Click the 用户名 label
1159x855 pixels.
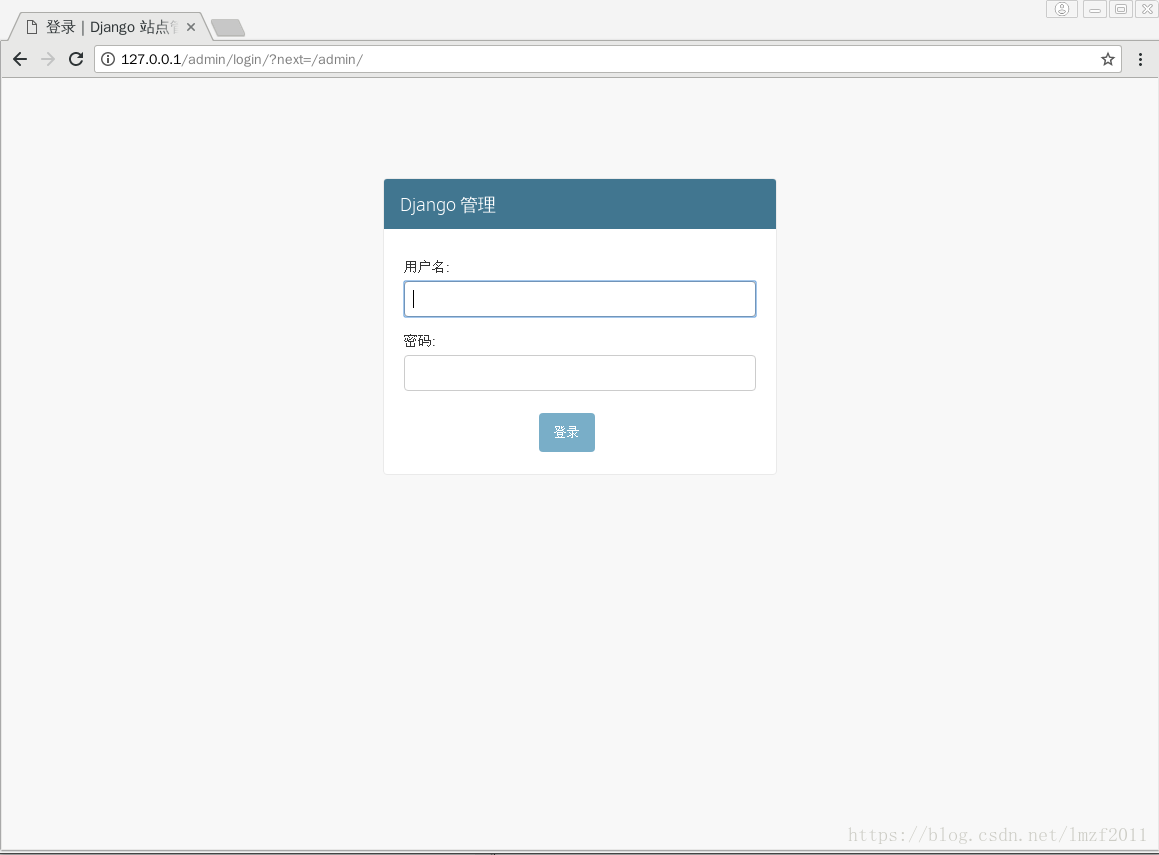(426, 267)
